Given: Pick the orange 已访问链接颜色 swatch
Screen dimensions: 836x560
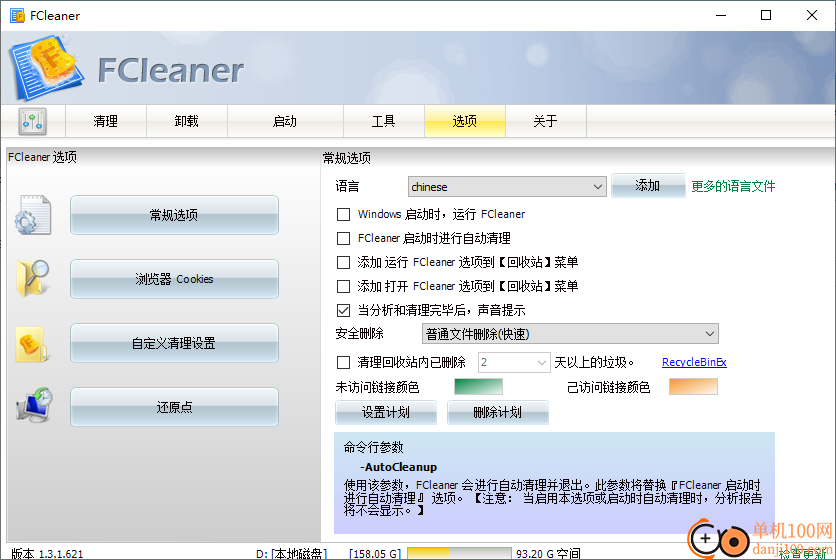Looking at the screenshot, I should pos(693,387).
